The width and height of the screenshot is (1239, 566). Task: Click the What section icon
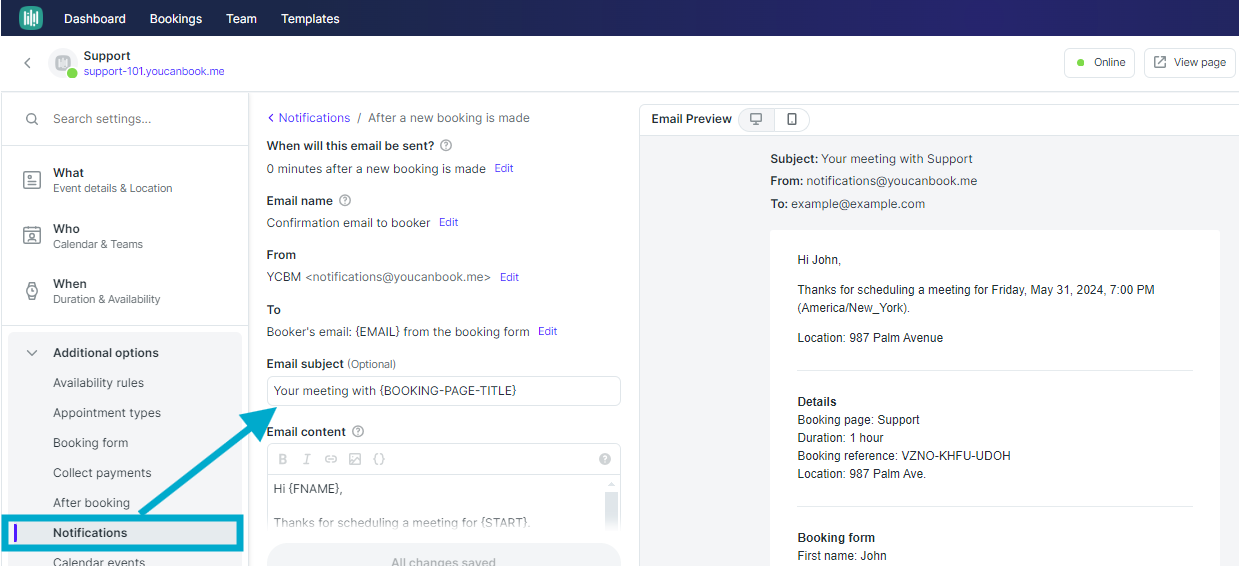[x=32, y=180]
